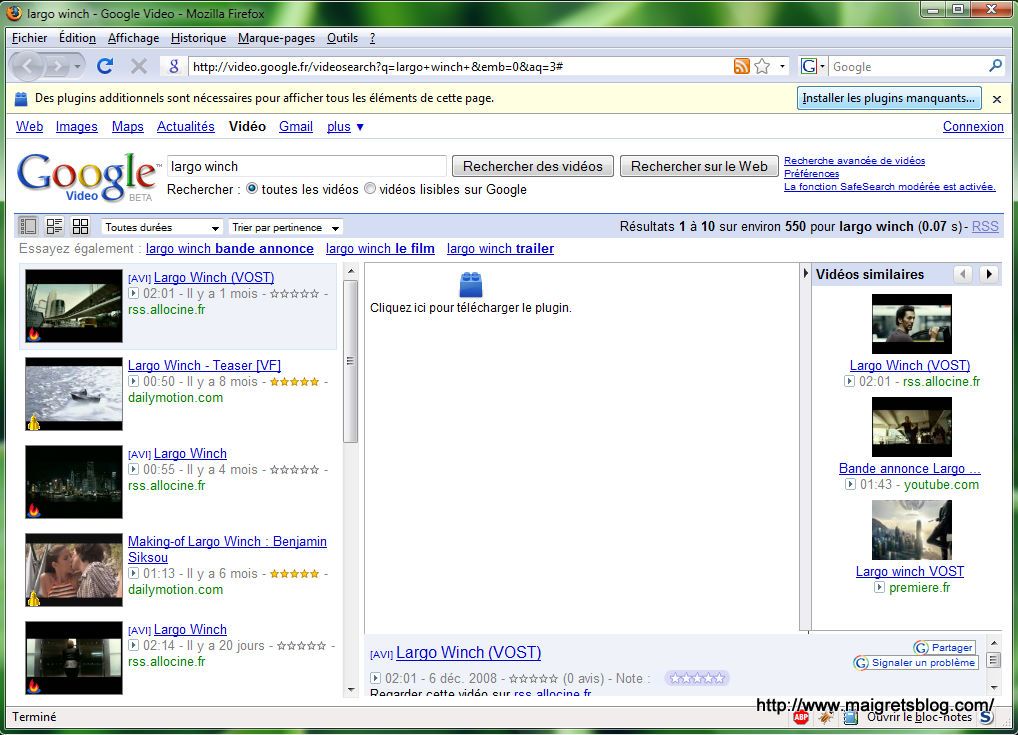The width and height of the screenshot is (1018, 735).
Task: Click the S icon in status bar
Action: coord(986,717)
